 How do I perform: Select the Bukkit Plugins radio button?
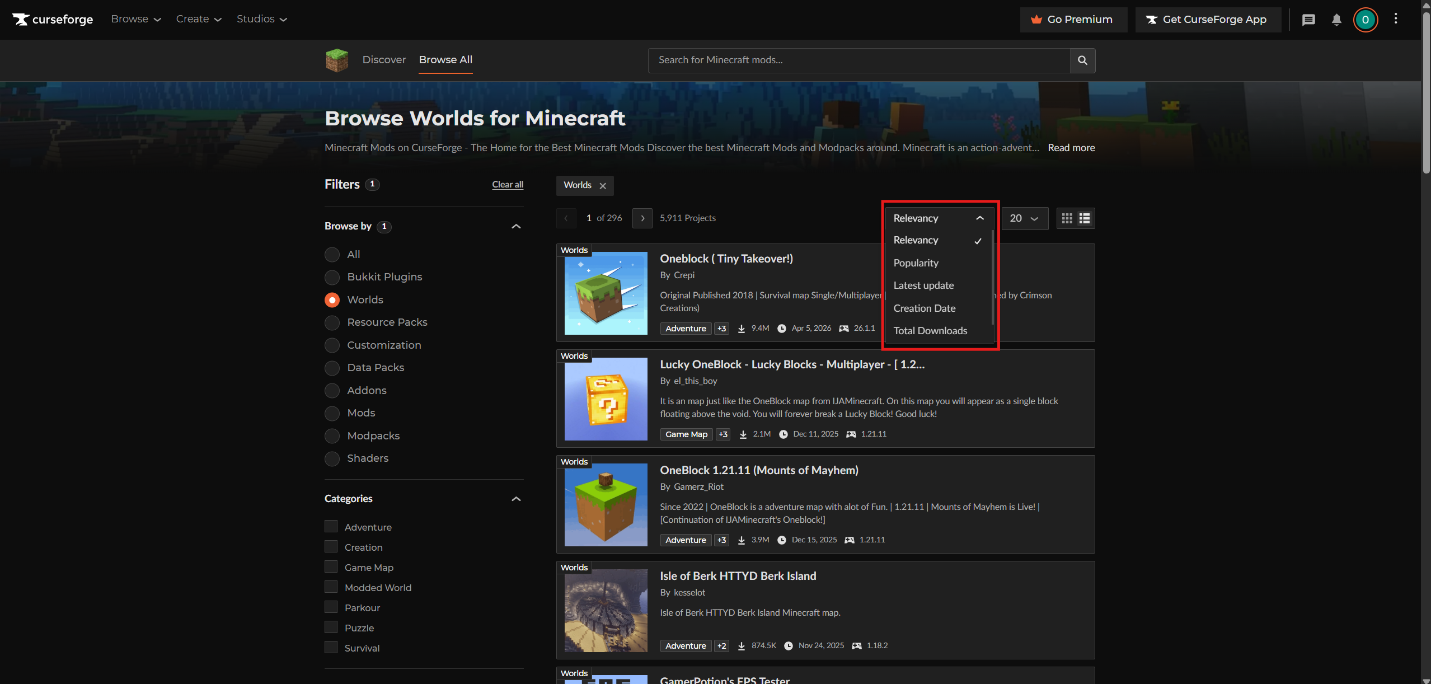click(332, 277)
